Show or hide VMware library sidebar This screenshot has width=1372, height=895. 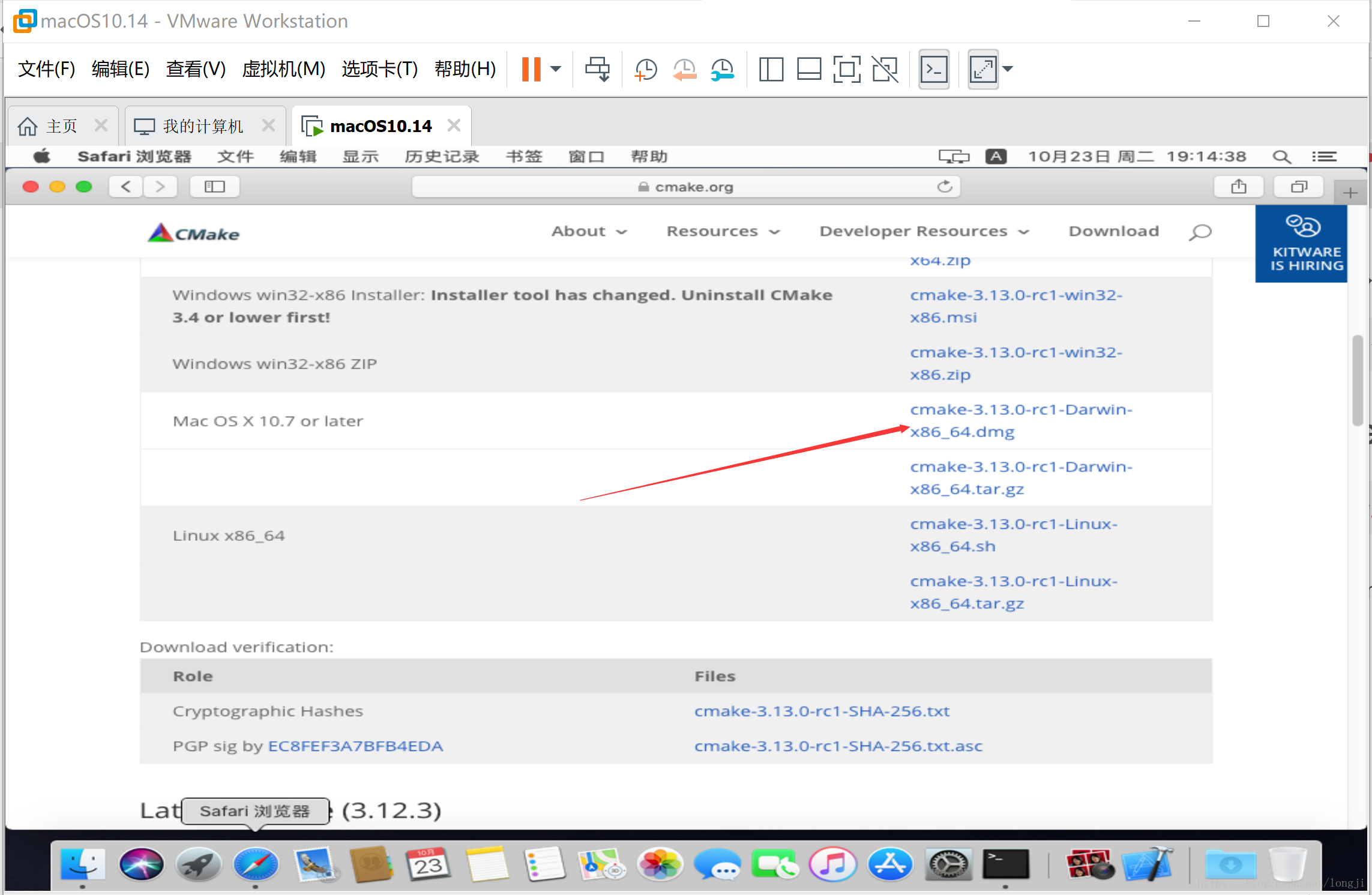pos(771,69)
